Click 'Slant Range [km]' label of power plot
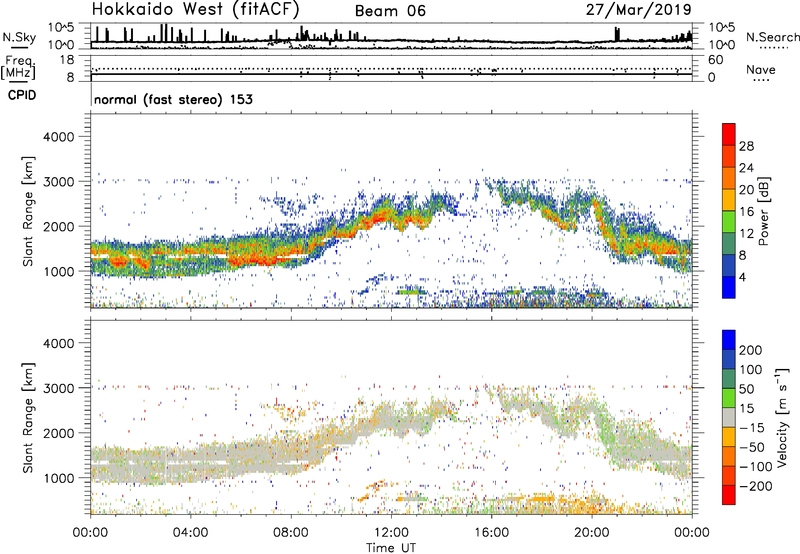The image size is (800, 554). coord(28,211)
